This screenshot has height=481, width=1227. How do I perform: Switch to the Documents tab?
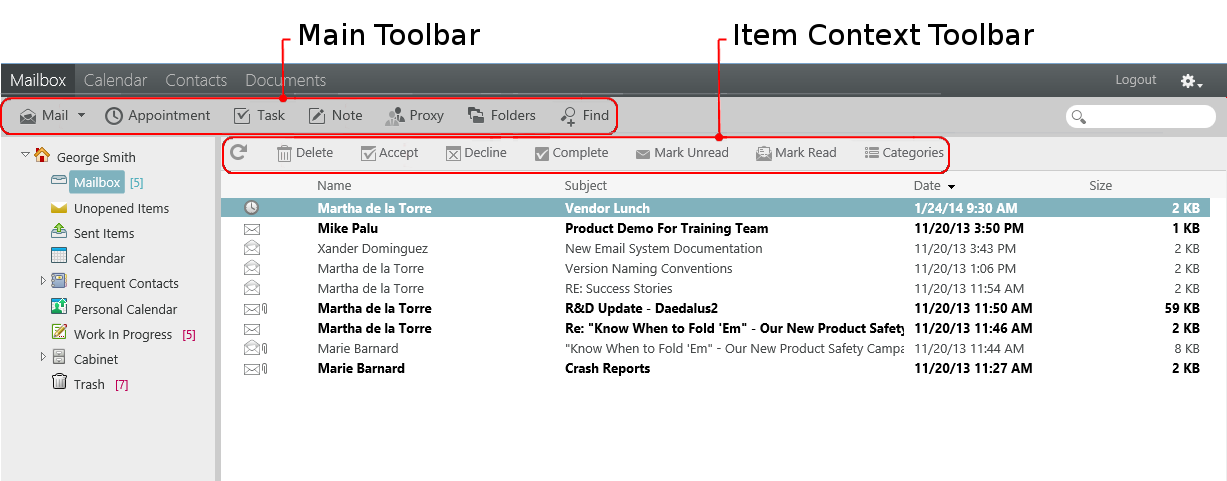click(x=285, y=80)
